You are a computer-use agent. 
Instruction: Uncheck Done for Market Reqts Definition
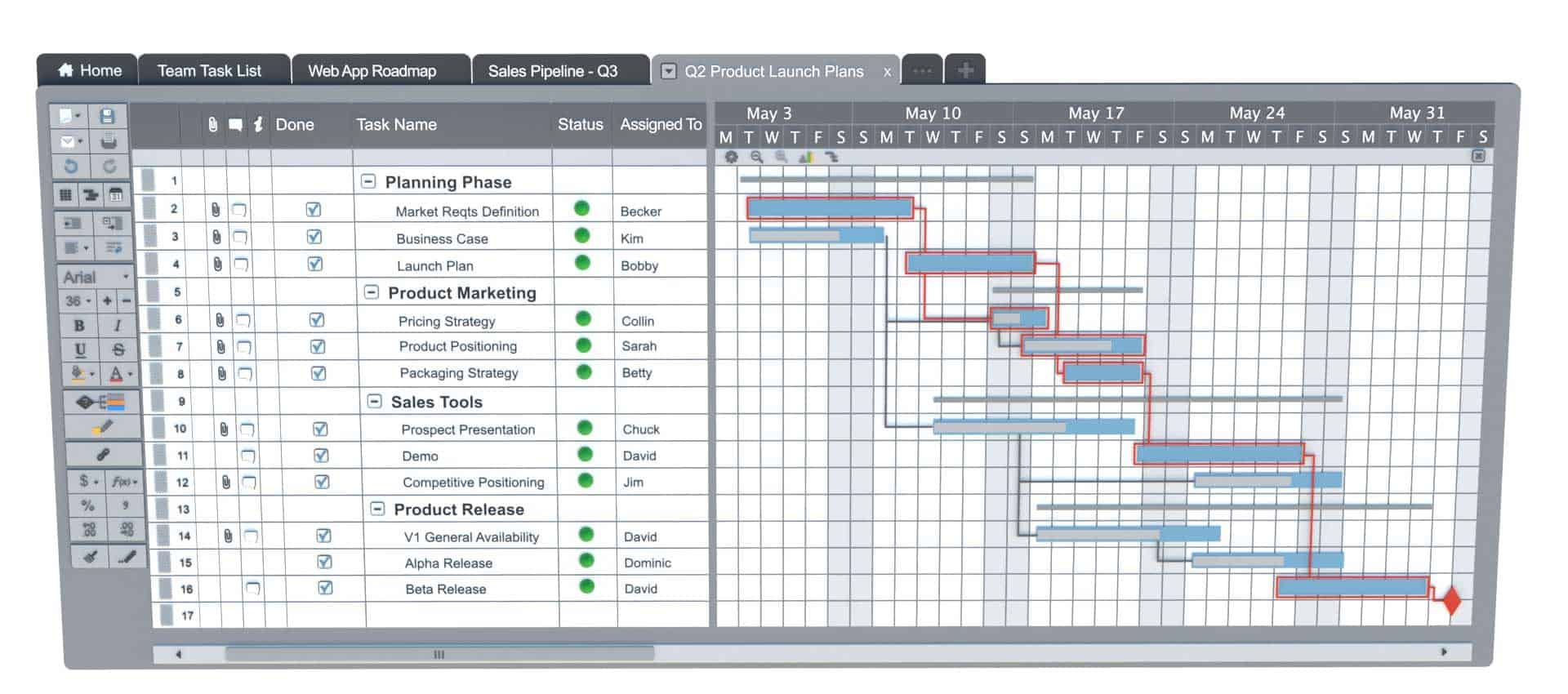click(314, 210)
